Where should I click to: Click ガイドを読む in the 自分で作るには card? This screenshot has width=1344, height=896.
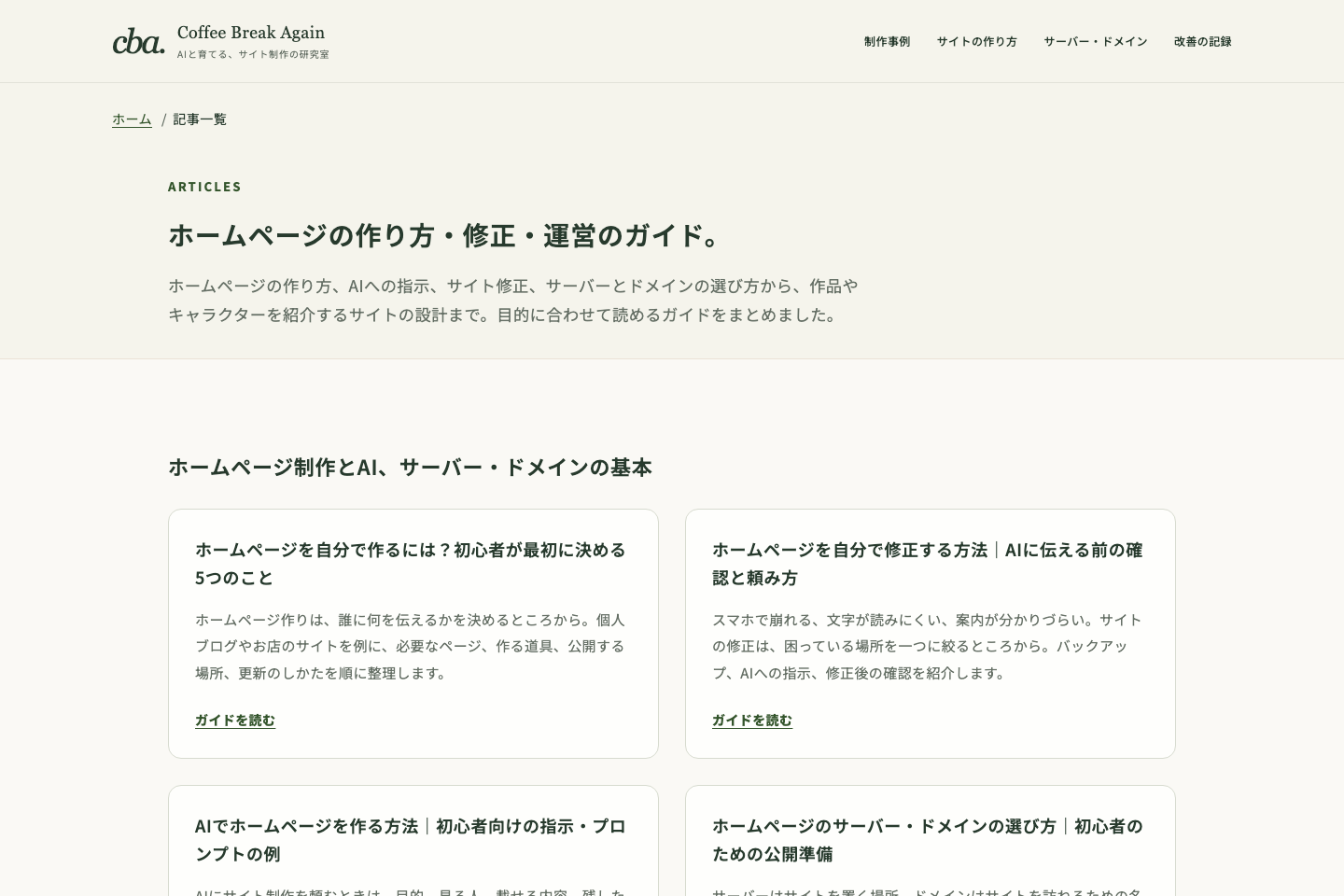click(x=235, y=720)
